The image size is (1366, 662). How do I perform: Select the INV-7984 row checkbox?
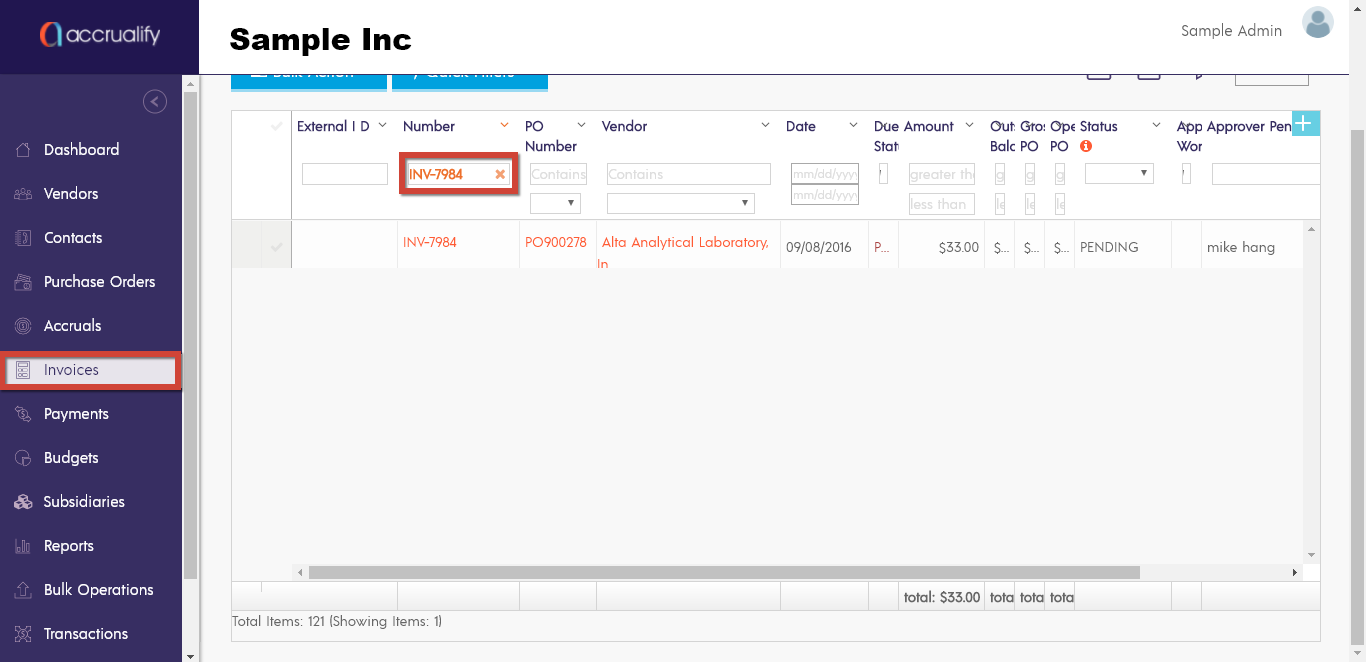277,247
